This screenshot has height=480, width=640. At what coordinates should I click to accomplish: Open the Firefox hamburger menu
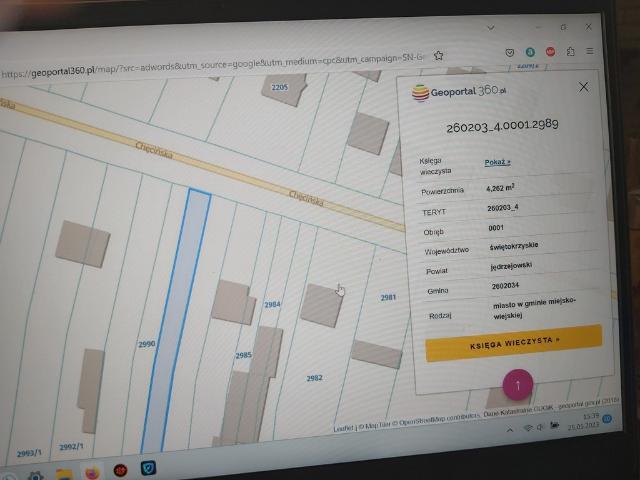point(590,50)
